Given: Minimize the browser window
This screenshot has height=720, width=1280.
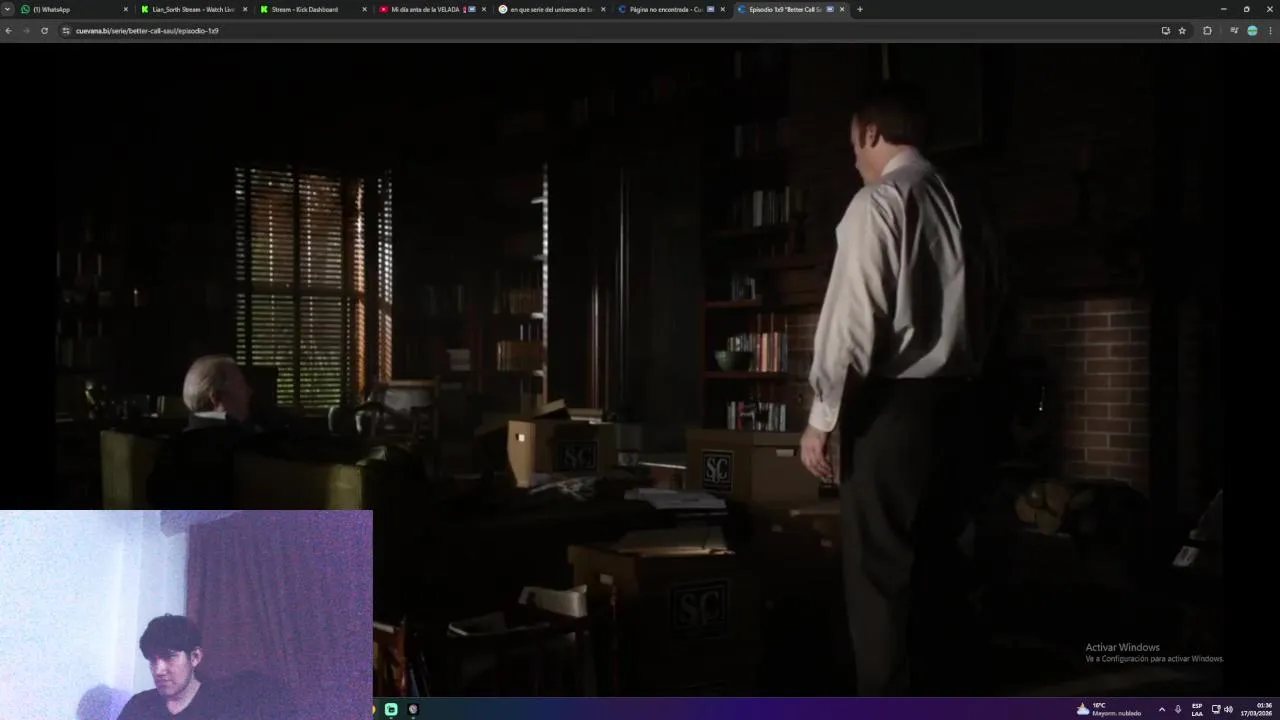Looking at the screenshot, I should (x=1223, y=9).
